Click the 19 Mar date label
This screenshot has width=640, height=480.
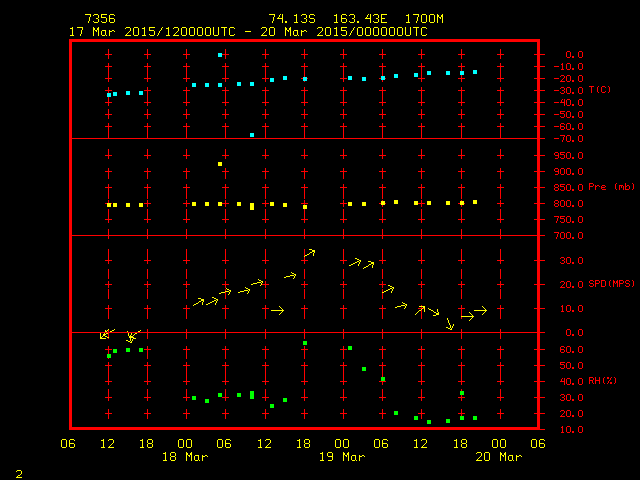point(342,457)
